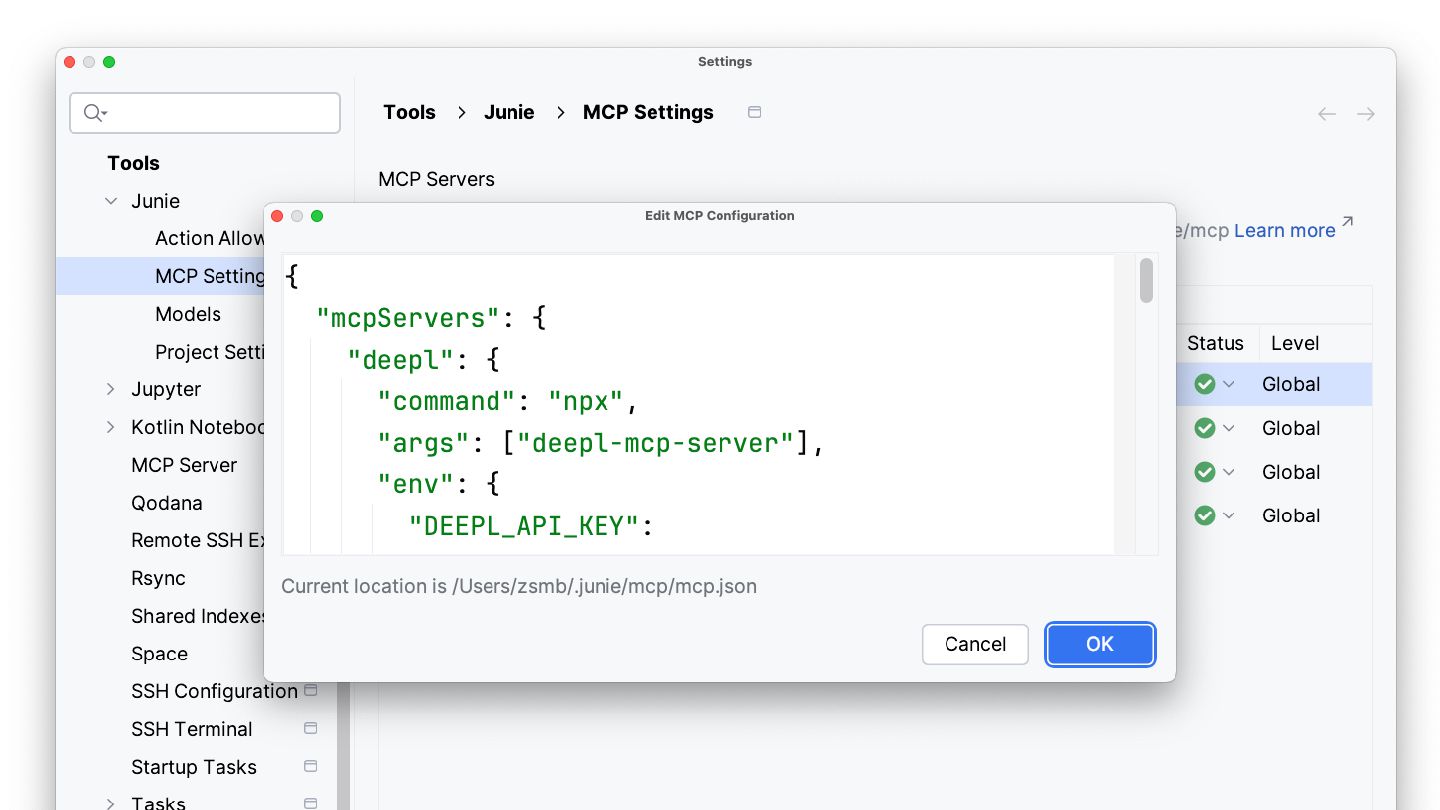Click OK in Edit MCP Configuration dialog
1440x810 pixels.
click(x=1100, y=644)
